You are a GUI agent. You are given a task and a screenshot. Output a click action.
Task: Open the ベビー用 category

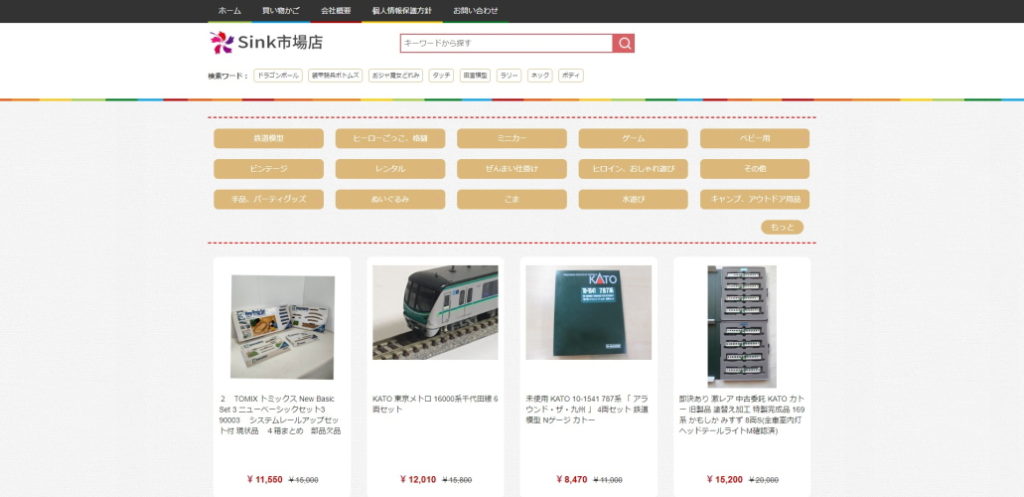point(755,138)
